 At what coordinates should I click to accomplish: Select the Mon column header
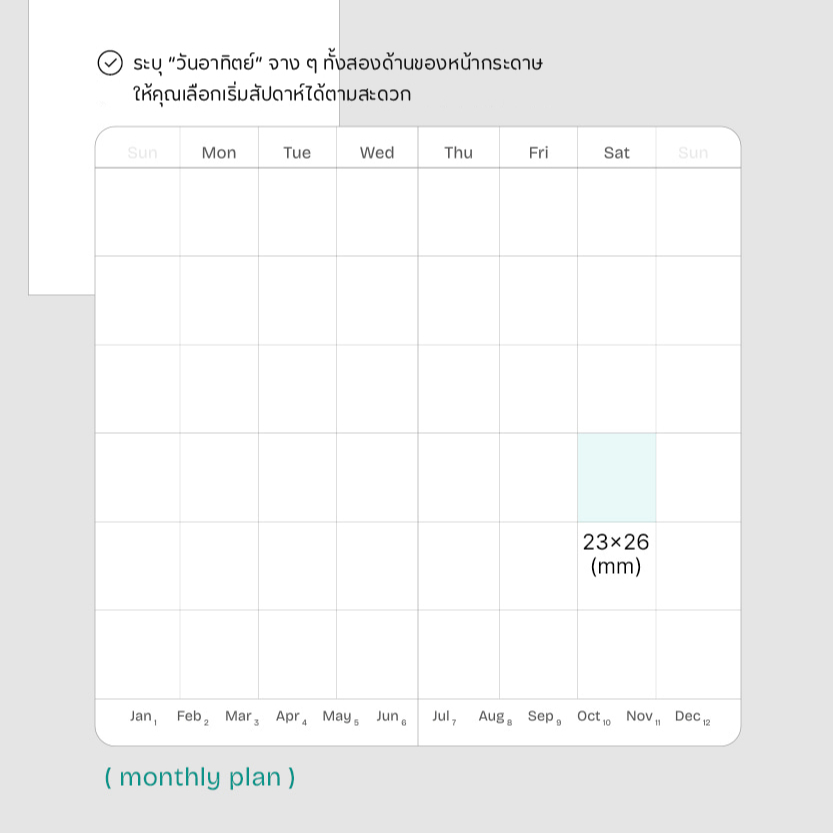pyautogui.click(x=219, y=153)
